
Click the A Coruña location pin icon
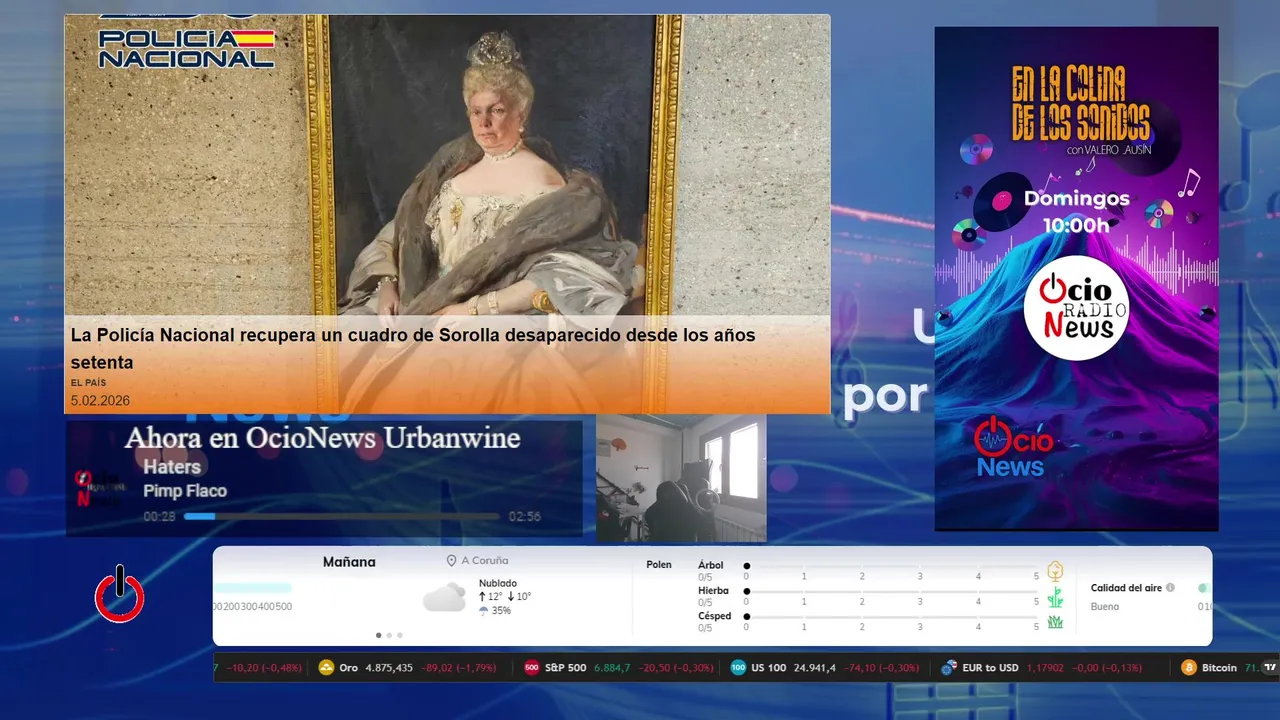click(x=451, y=561)
